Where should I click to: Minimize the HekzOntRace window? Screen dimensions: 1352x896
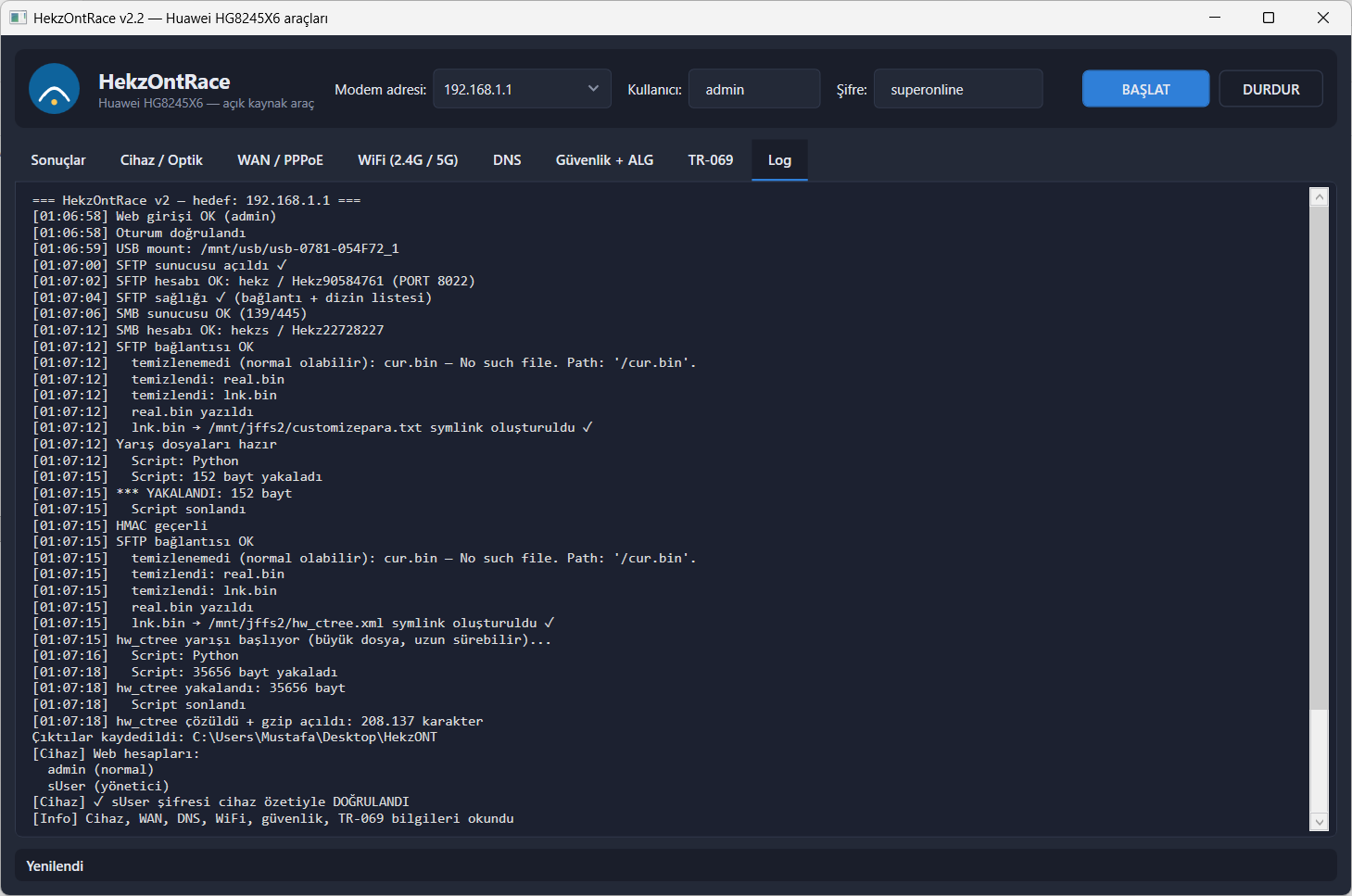click(x=1215, y=18)
